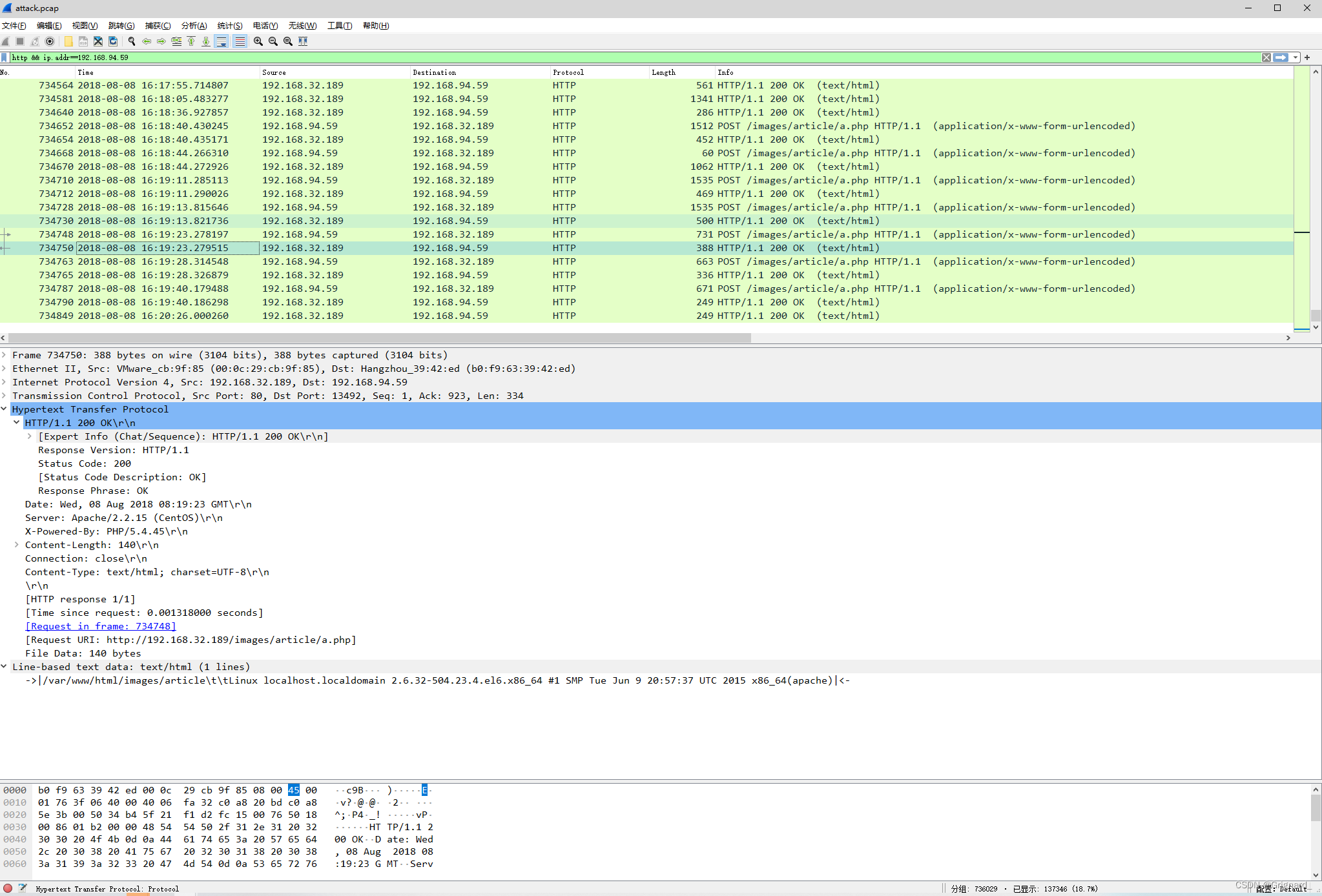Collapse the HTTP/1.1 200 OK line
This screenshot has height=896, width=1322.
tap(17, 423)
